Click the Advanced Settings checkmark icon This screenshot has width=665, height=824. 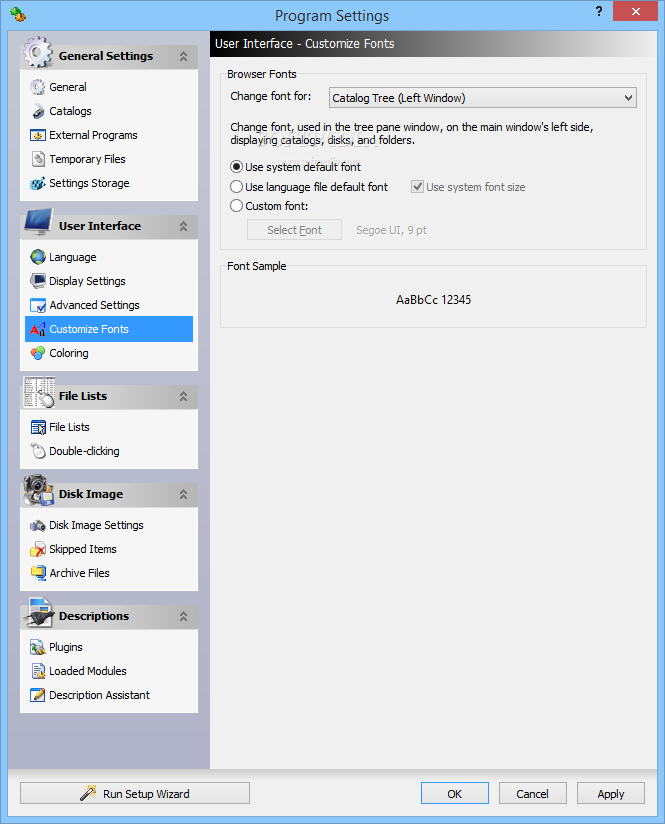[37, 305]
